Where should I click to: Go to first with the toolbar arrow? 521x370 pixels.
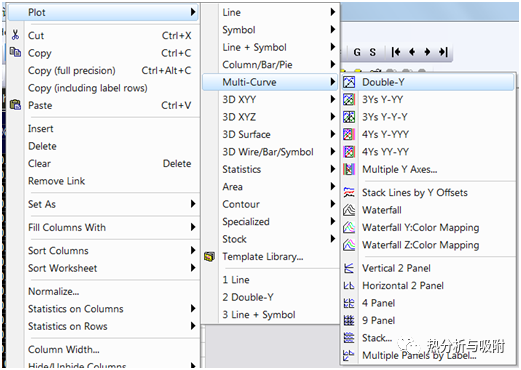(x=396, y=52)
